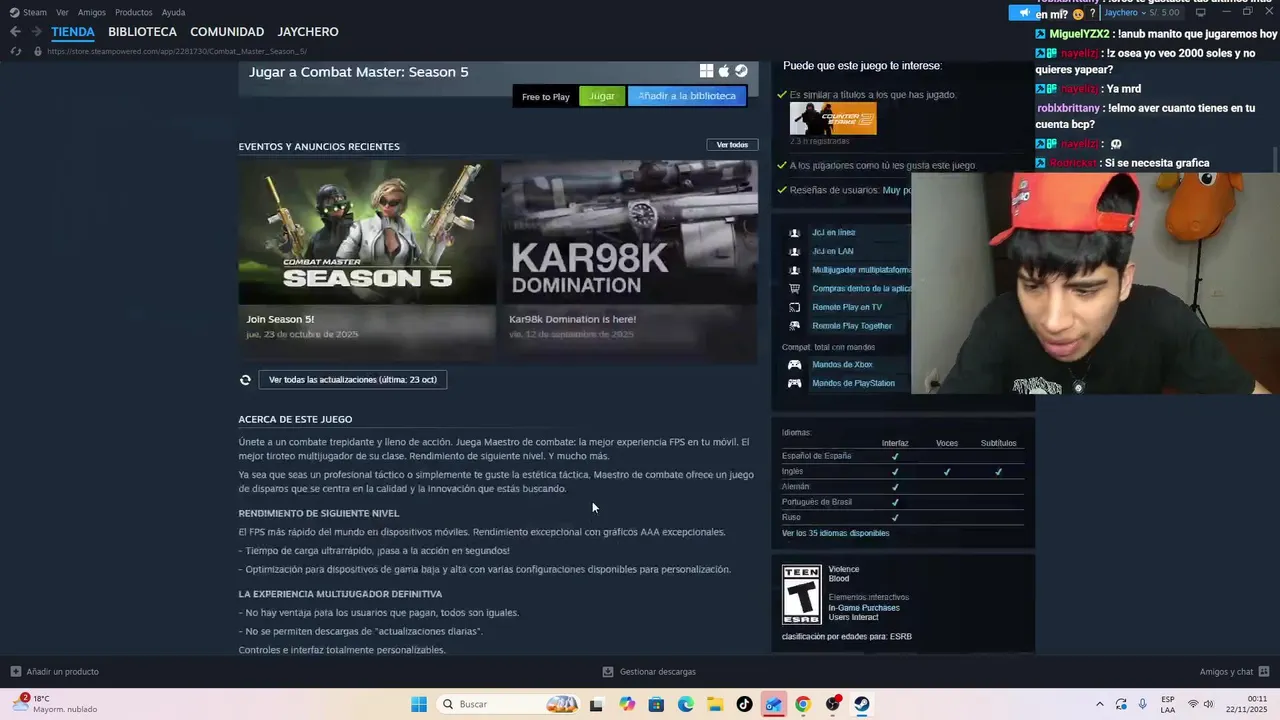This screenshot has height=720, width=1280.
Task: Click the volume speaker icon in system tray
Action: coord(1208,704)
